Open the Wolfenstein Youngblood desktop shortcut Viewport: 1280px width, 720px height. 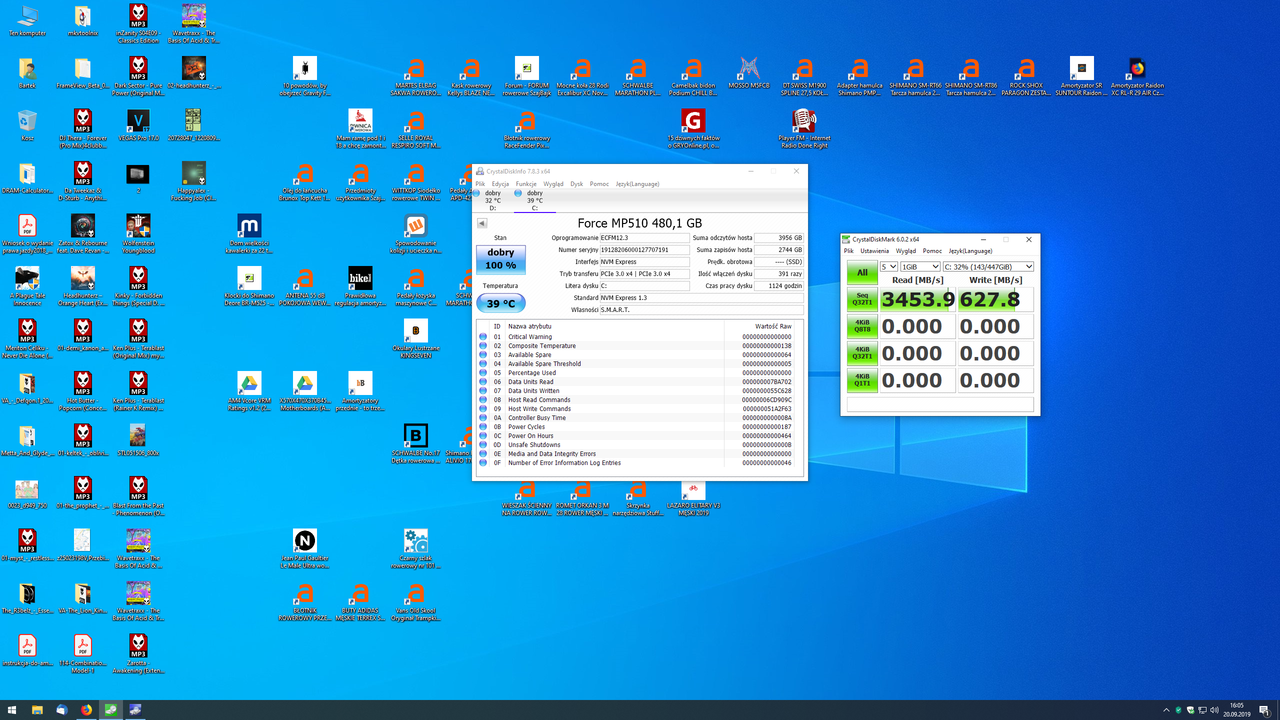pos(138,226)
